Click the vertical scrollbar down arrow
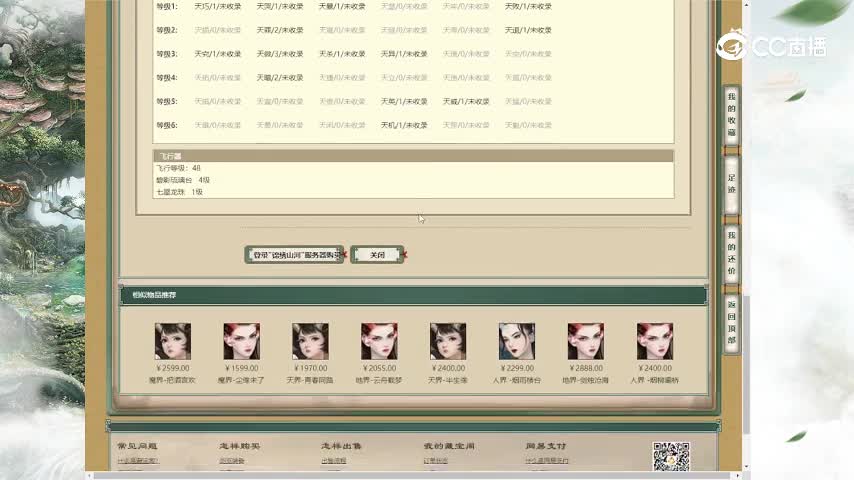Screen dimensions: 854x480 pos(746,467)
